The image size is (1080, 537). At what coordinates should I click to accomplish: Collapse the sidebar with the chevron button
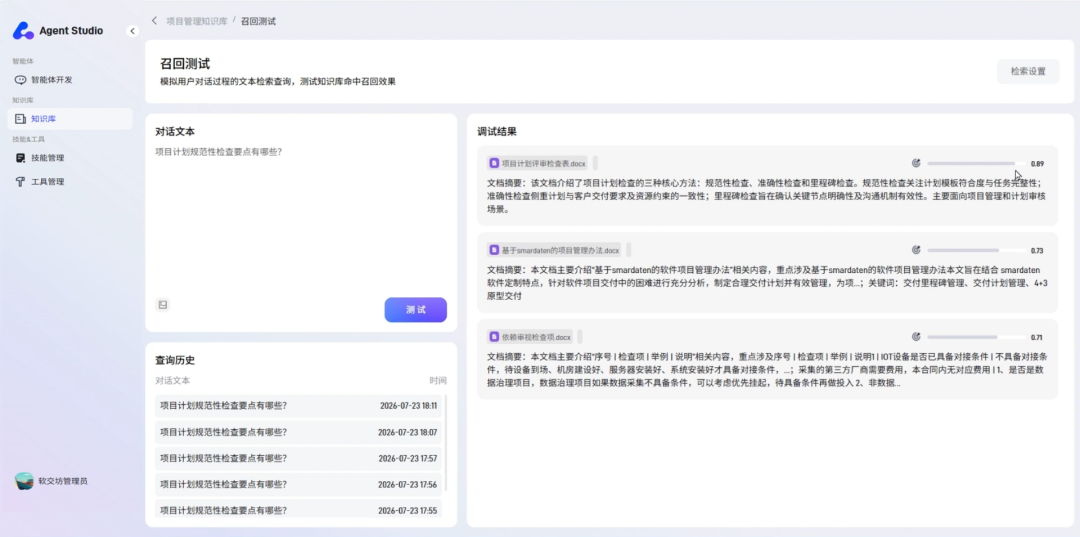(x=133, y=31)
